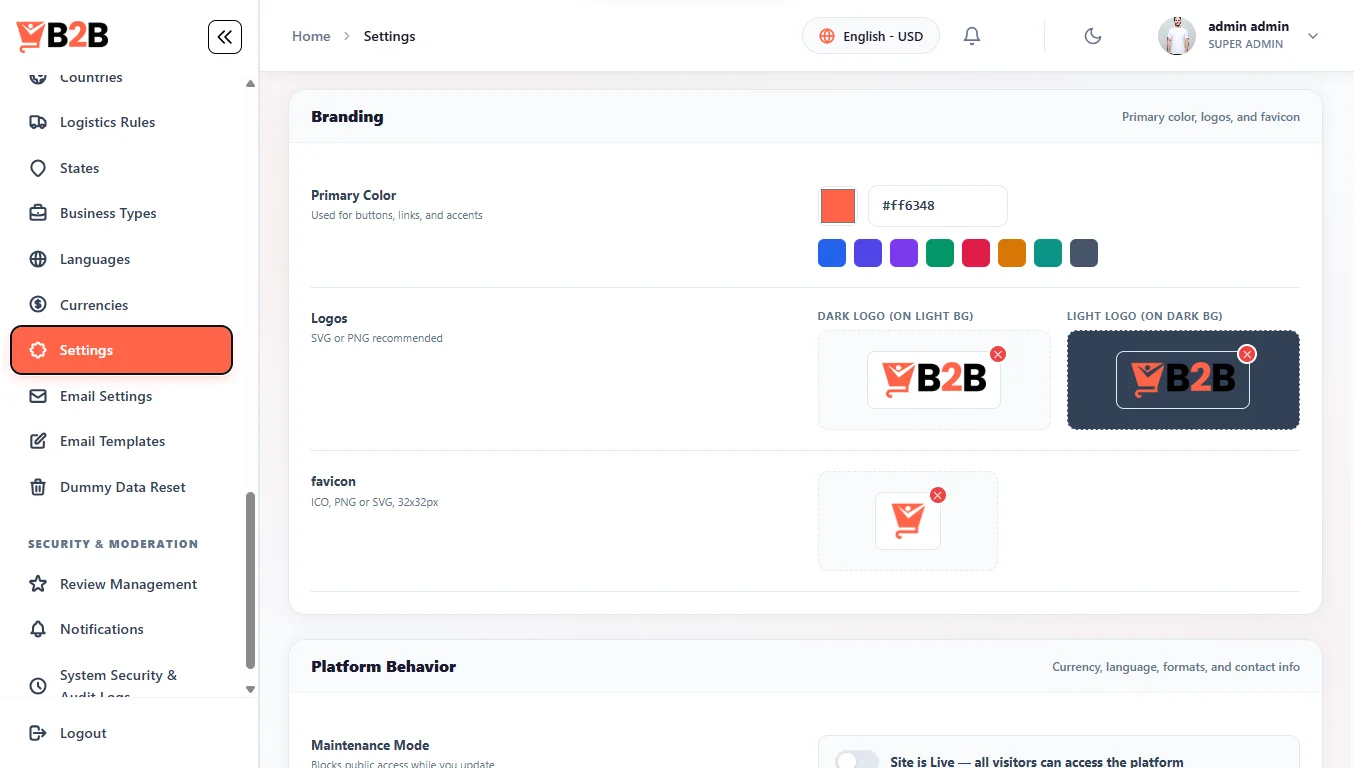The image size is (1354, 768).
Task: Click Currencies dollar icon
Action: [38, 305]
